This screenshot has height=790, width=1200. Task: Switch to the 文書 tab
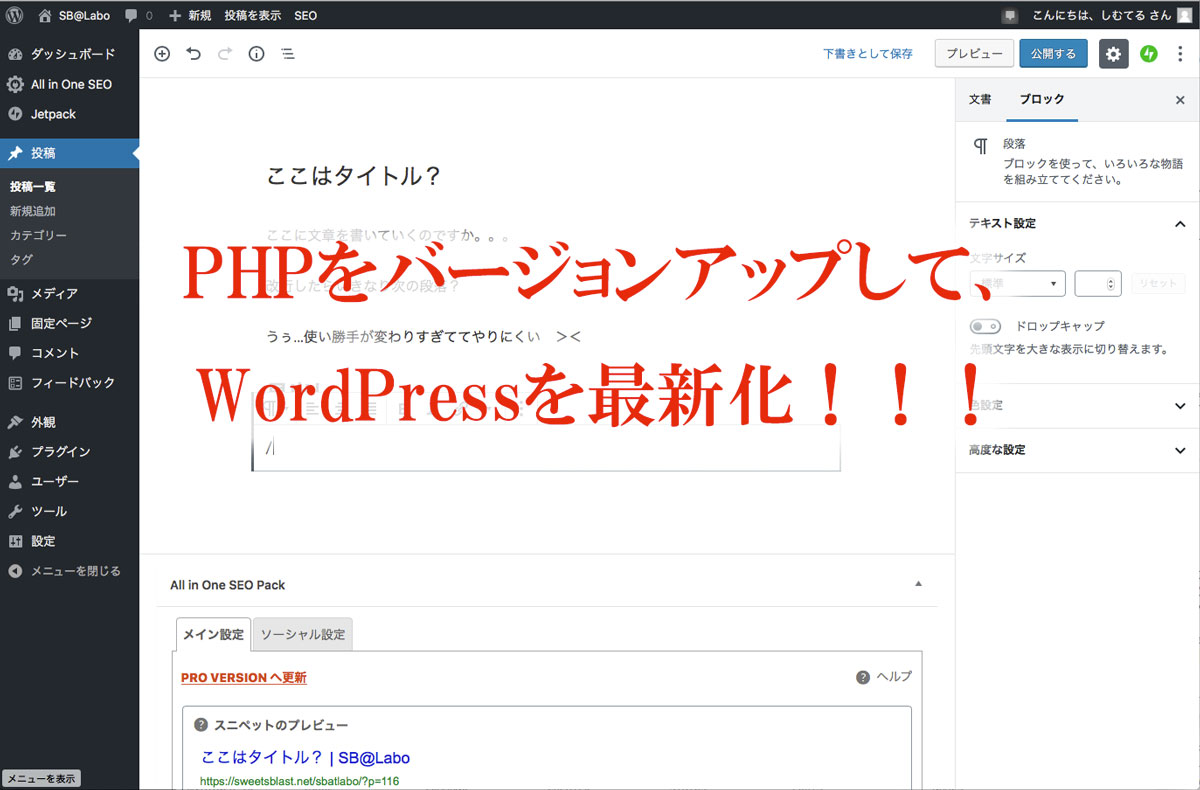point(980,99)
